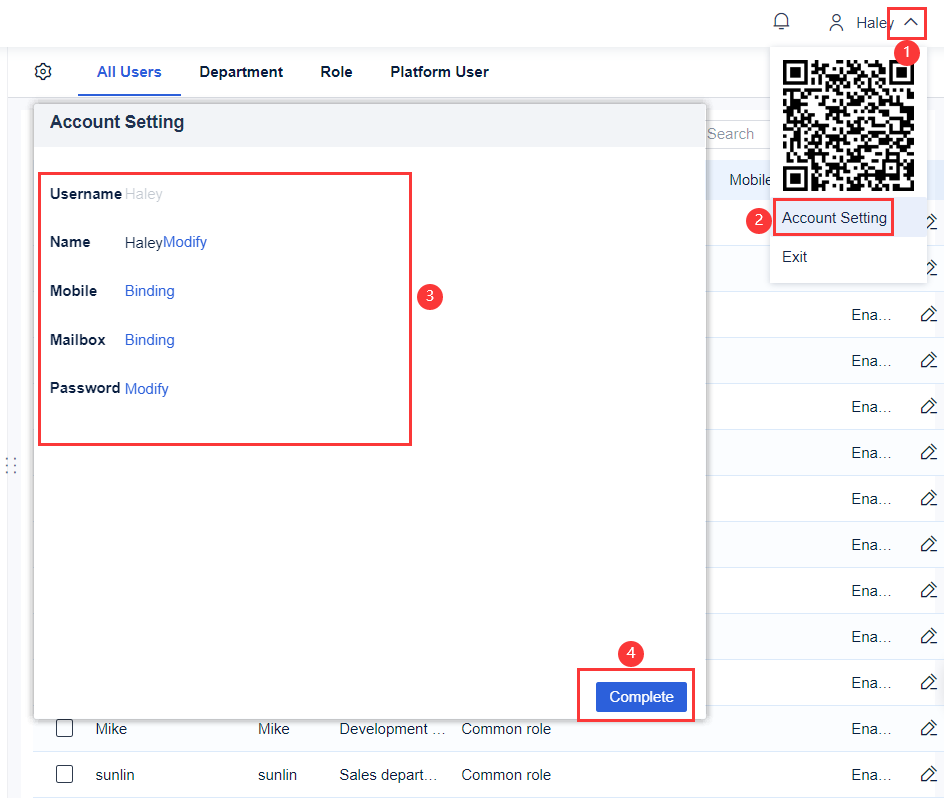Choose Exit from the account dropdown

(794, 257)
